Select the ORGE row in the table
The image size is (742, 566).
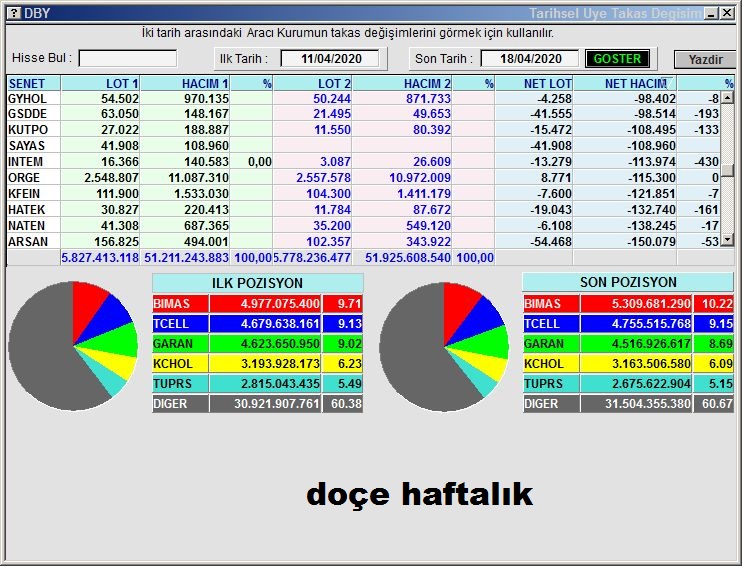26,177
